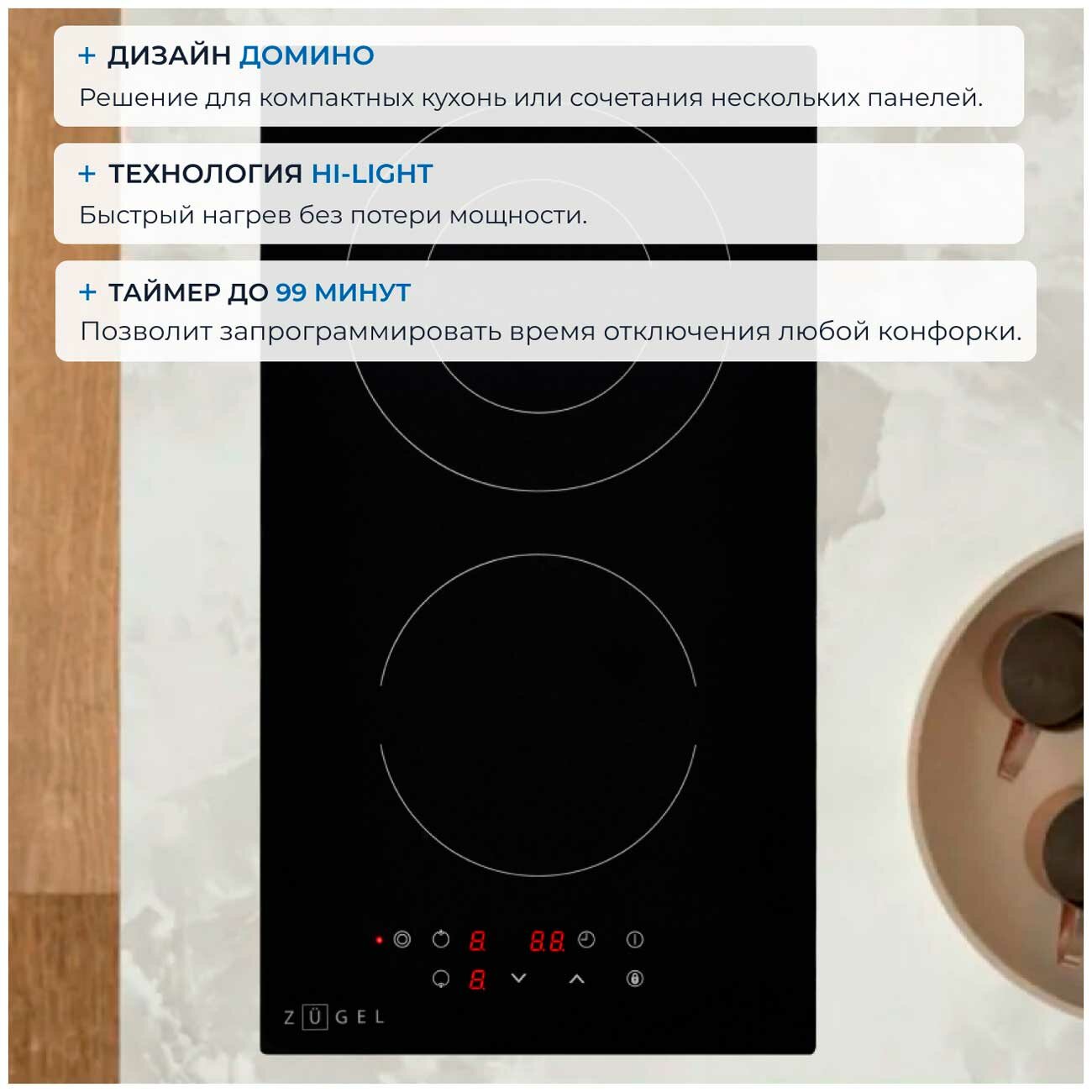The image size is (1092, 1092).
Task: Click the red indicator dot on panel
Action: tap(379, 940)
